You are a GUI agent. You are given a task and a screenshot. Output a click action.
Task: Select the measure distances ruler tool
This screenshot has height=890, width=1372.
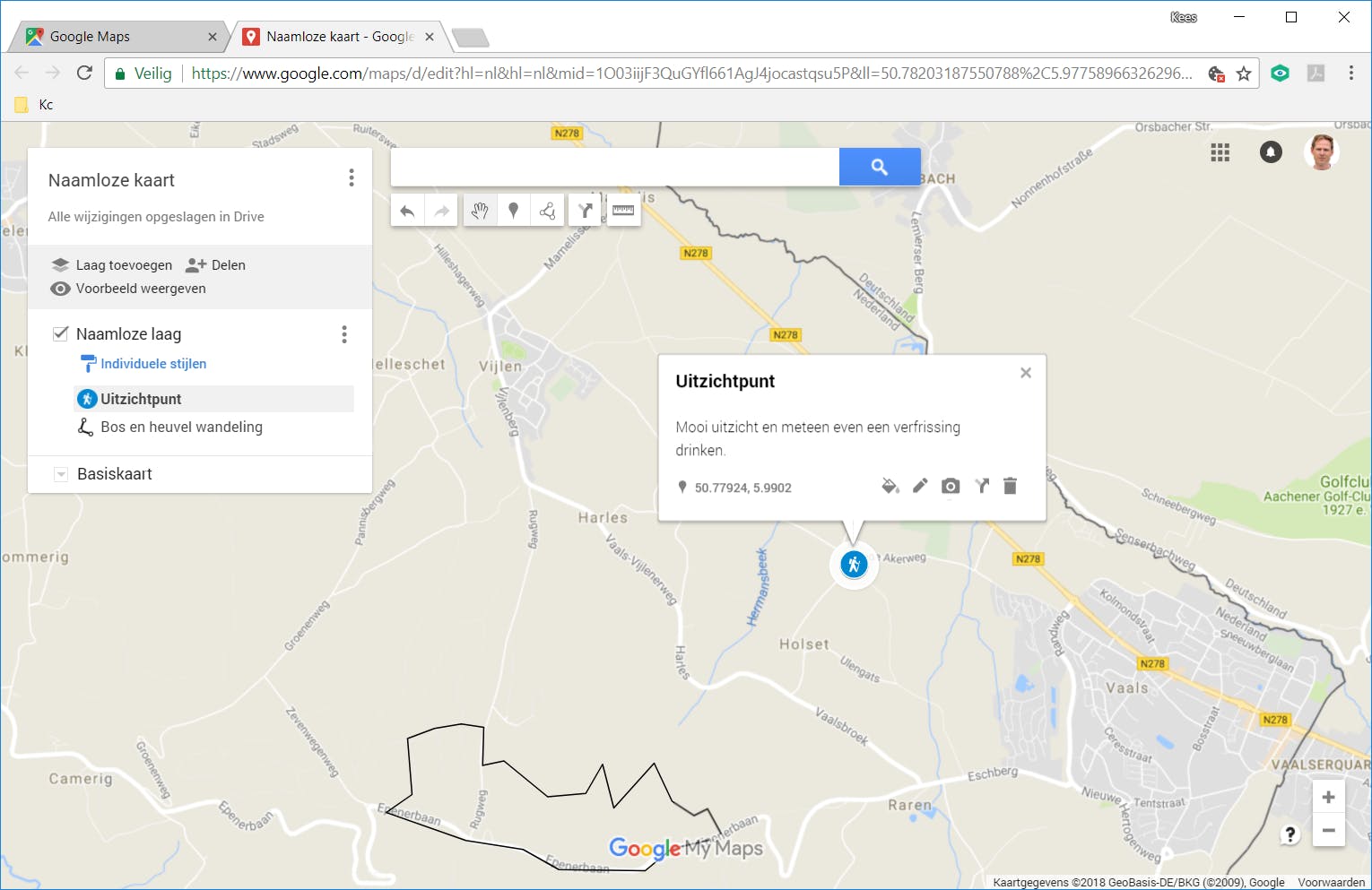(x=623, y=211)
